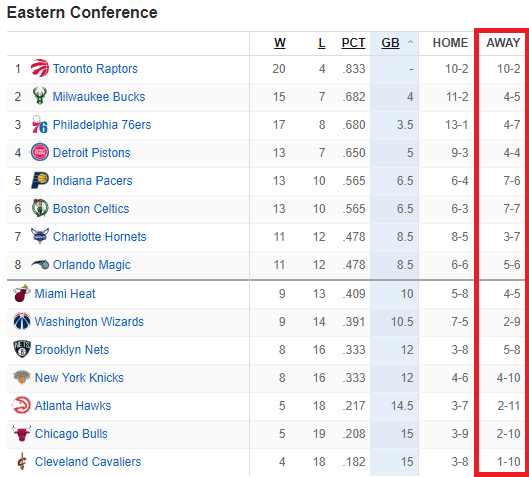
Task: Sort table by PCT column header
Action: point(353,43)
